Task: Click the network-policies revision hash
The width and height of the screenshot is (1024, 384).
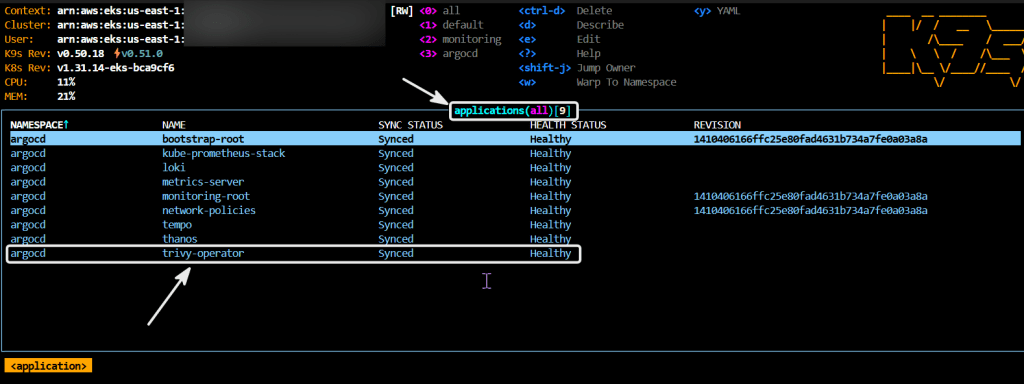Action: click(810, 210)
